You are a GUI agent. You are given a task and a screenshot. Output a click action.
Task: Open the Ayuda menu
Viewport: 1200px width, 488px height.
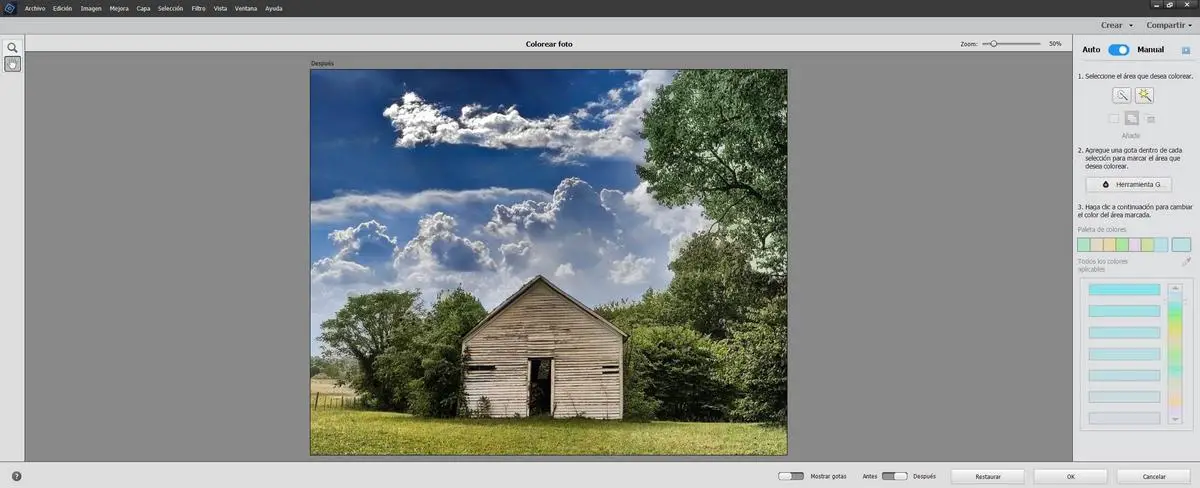coord(273,8)
